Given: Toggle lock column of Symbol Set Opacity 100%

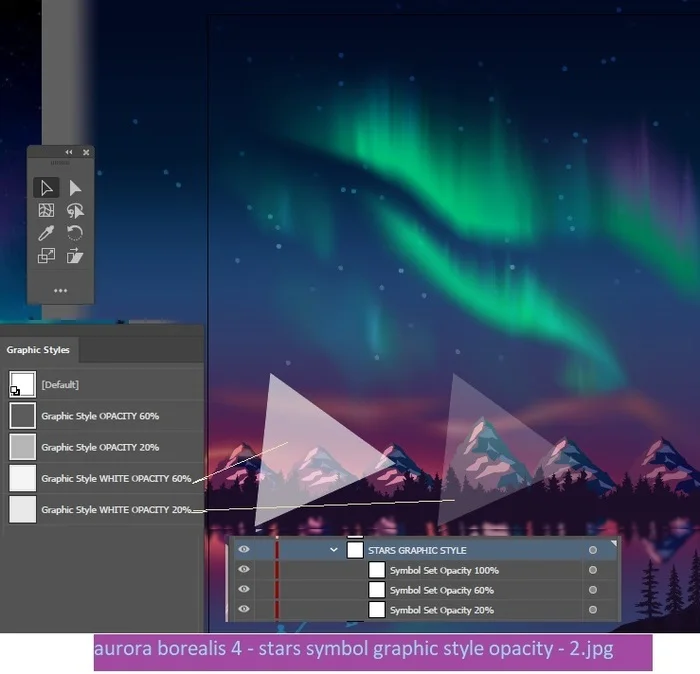Looking at the screenshot, I should 264,570.
